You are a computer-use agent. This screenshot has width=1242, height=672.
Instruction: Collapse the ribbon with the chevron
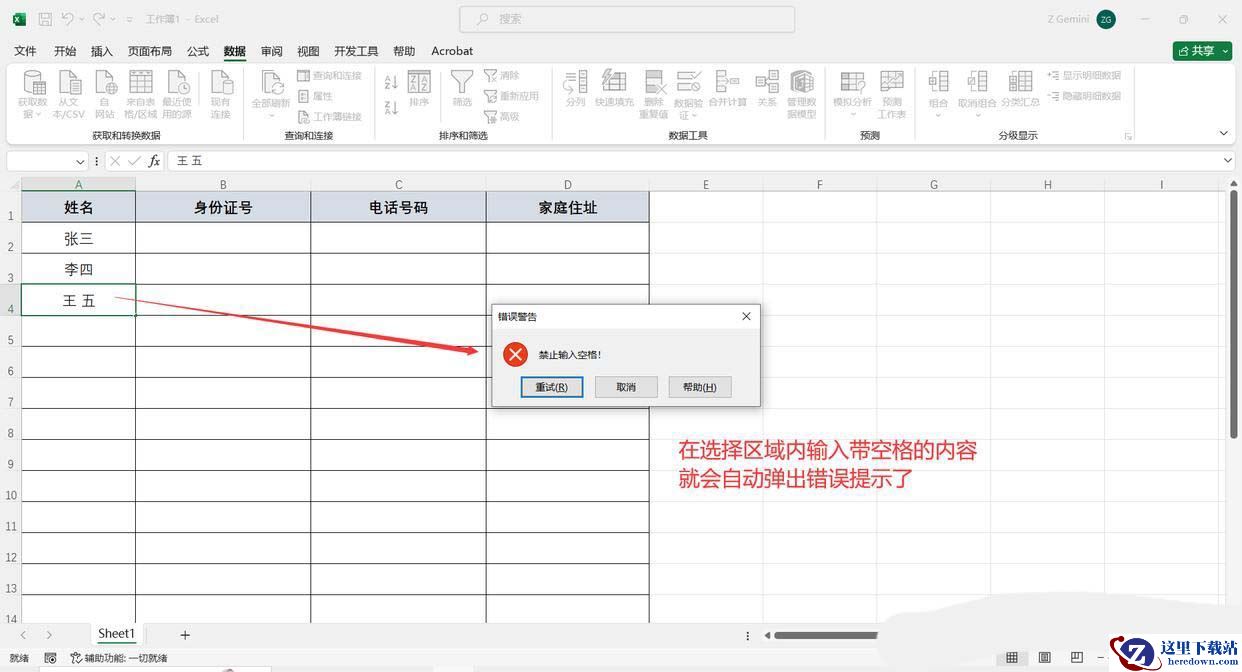click(x=1223, y=133)
